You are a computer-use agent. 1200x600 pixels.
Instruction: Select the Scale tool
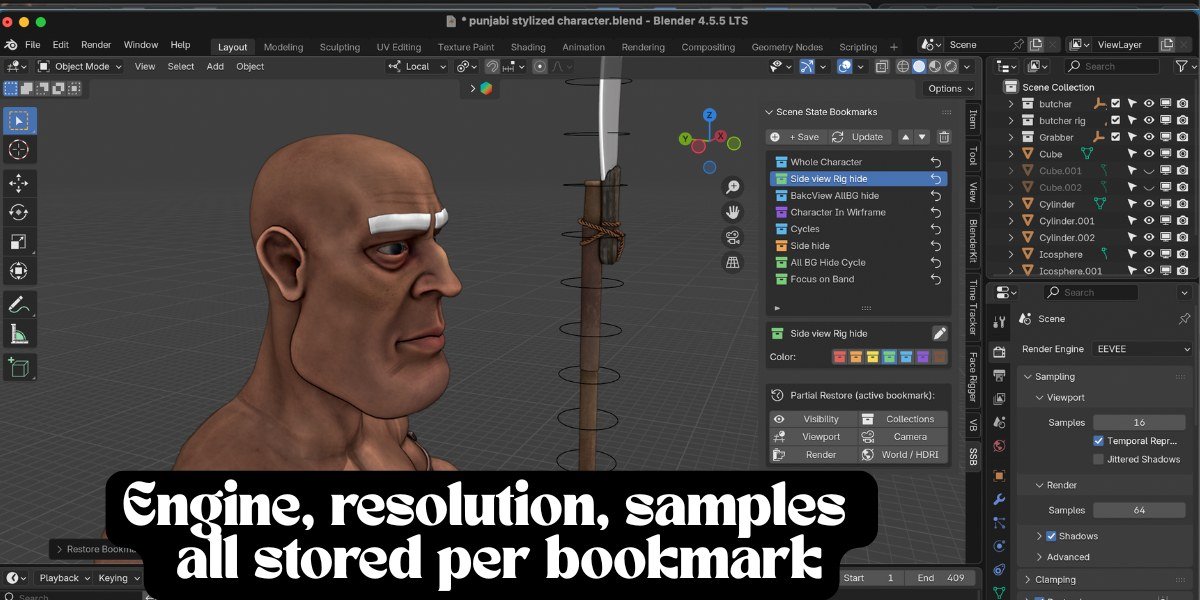[x=19, y=241]
